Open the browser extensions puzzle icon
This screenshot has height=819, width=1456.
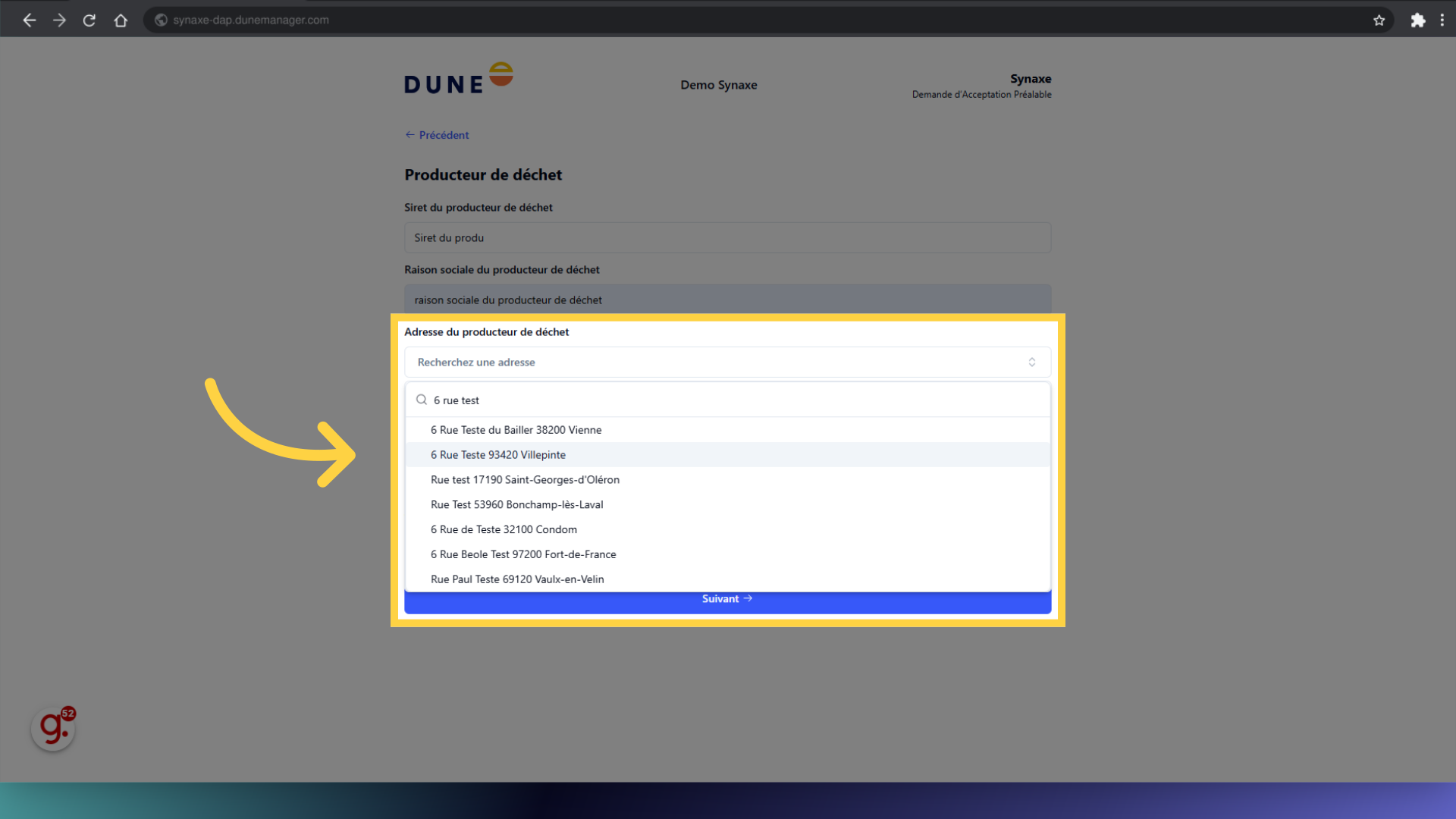pyautogui.click(x=1417, y=20)
